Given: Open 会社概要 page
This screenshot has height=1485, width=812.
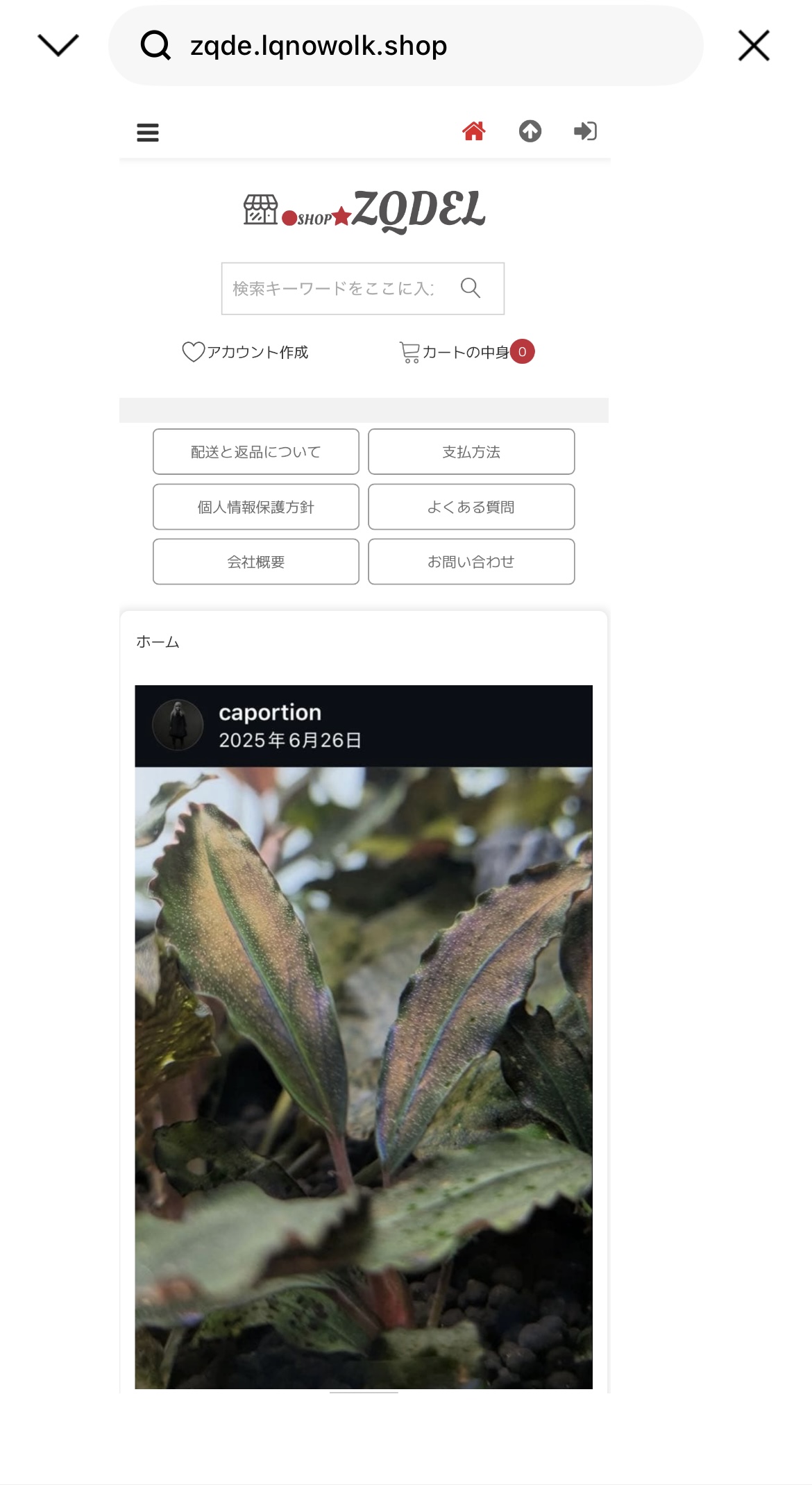Looking at the screenshot, I should 256,562.
